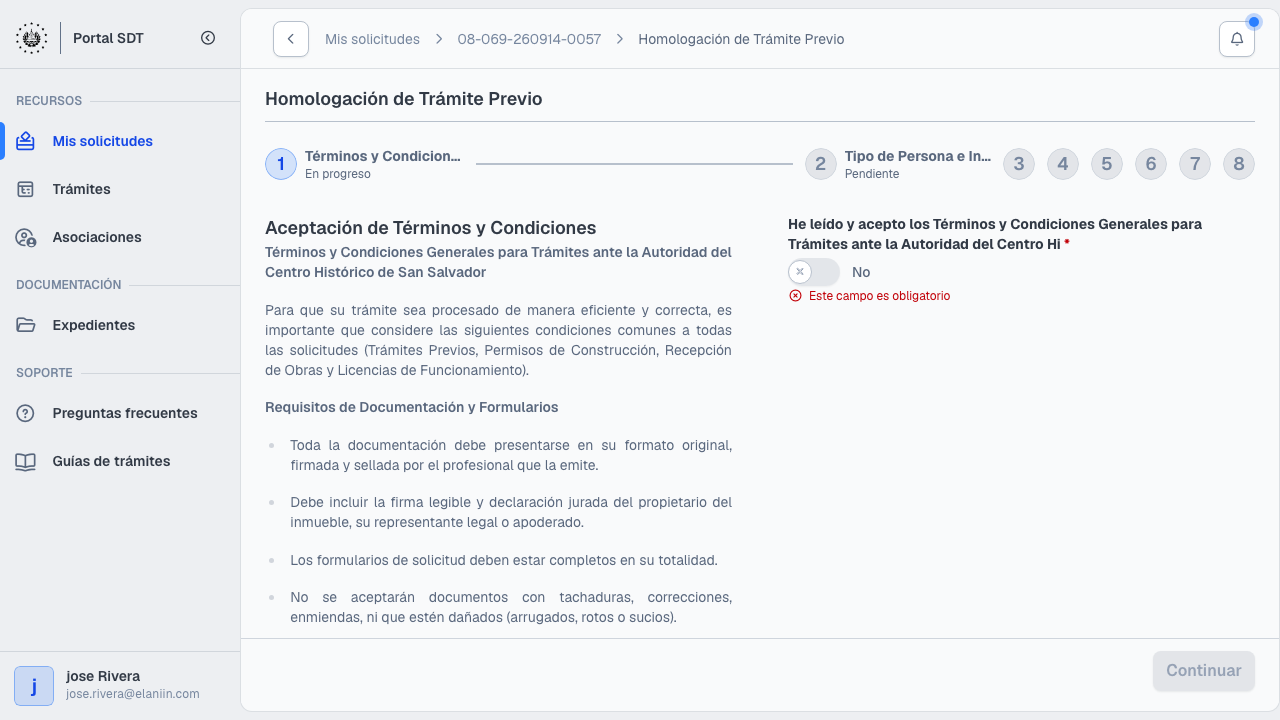This screenshot has width=1280, height=720.
Task: Open Guías de trámites in the sidebar
Action: tap(120, 461)
